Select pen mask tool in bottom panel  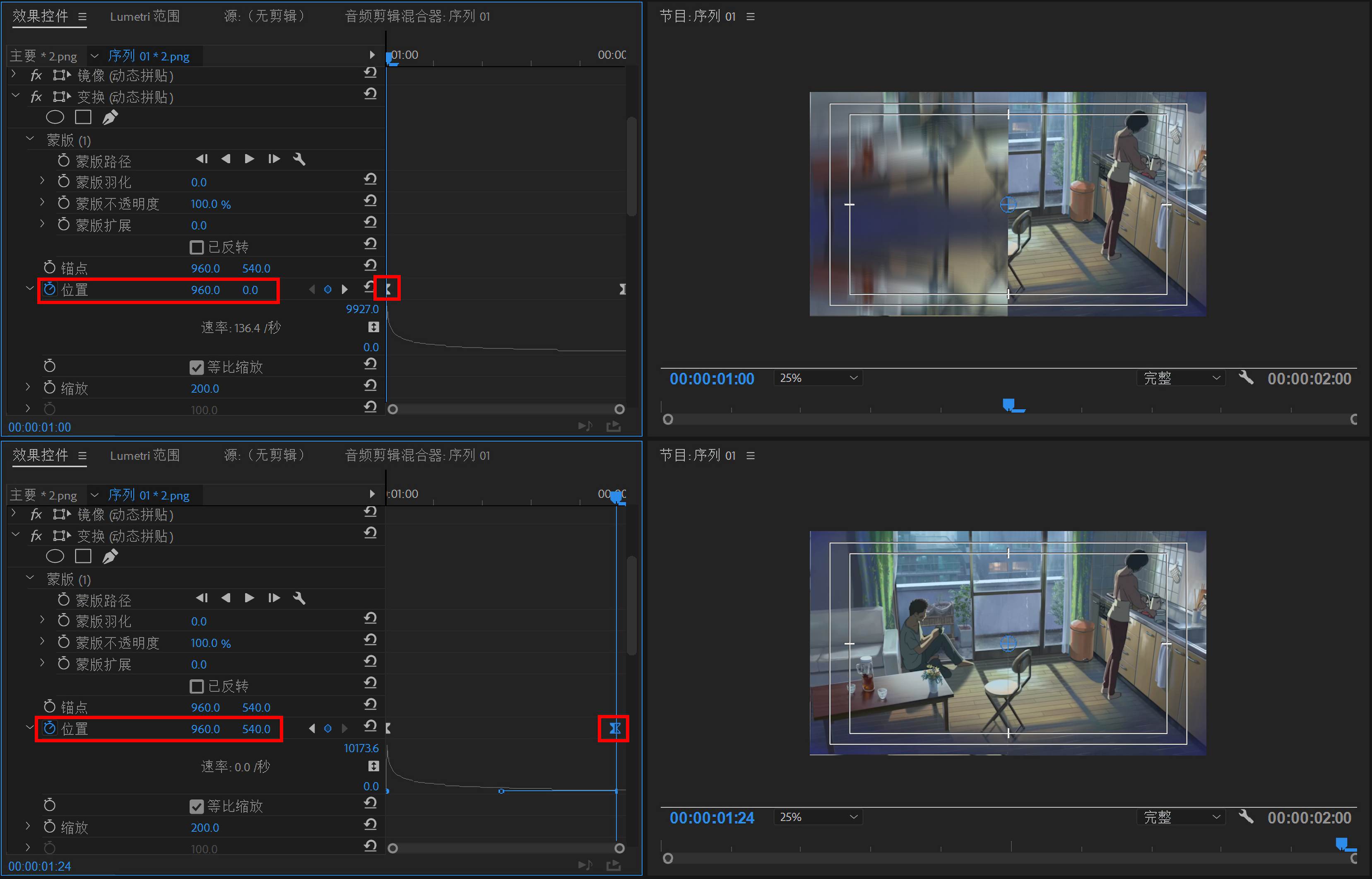(110, 556)
